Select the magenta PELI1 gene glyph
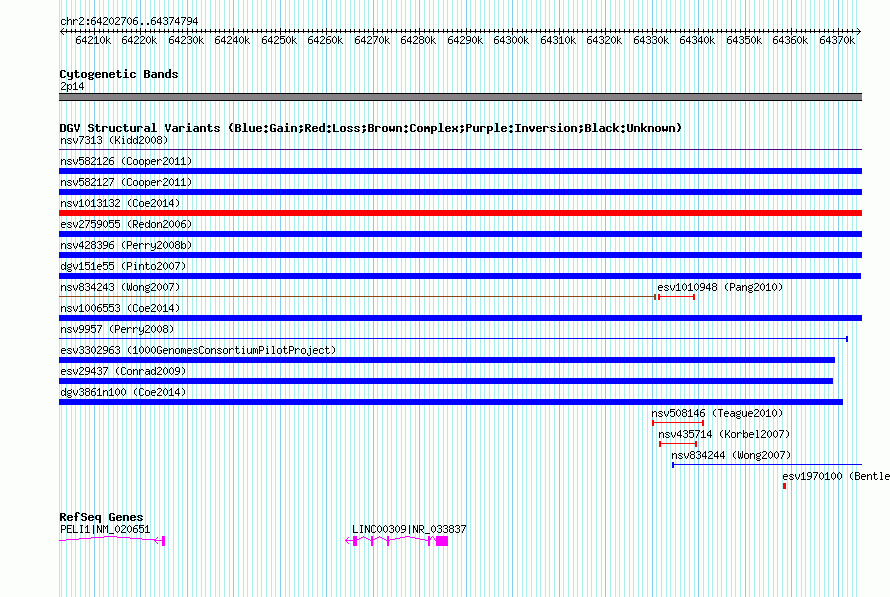Viewport: 890px width, 597px height. coord(112,540)
